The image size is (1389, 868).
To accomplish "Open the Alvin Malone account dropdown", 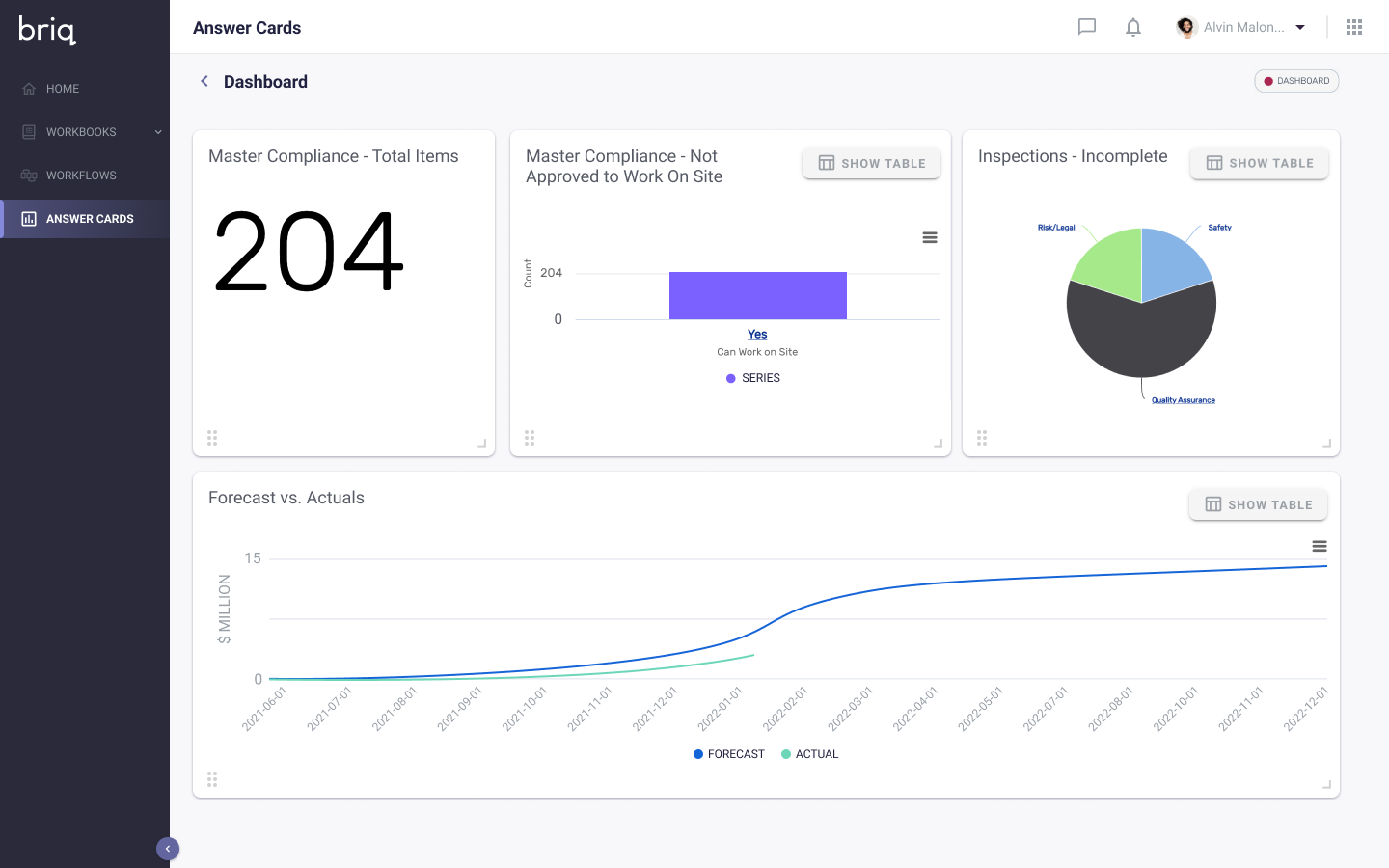I will pyautogui.click(x=1244, y=27).
